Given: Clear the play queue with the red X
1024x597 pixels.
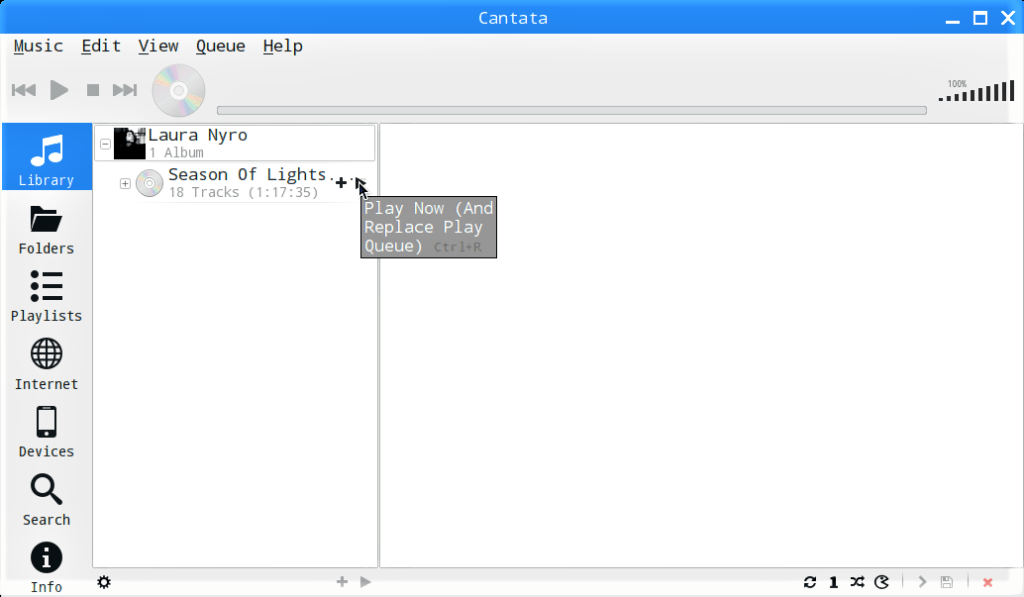Looking at the screenshot, I should pos(987,582).
